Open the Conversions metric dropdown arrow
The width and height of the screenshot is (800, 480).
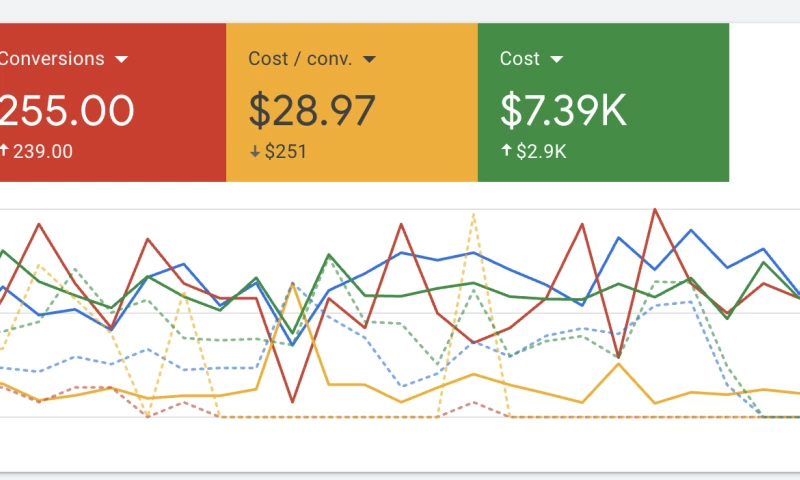pyautogui.click(x=121, y=60)
